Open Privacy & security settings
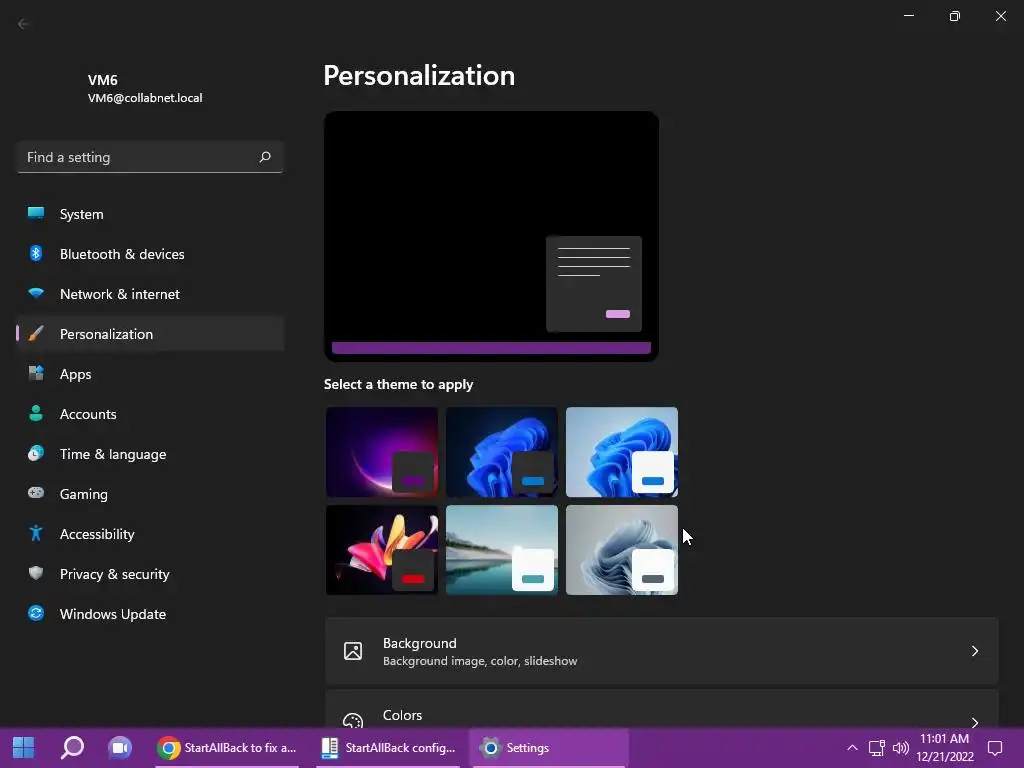Image resolution: width=1024 pixels, height=768 pixels. 150,574
